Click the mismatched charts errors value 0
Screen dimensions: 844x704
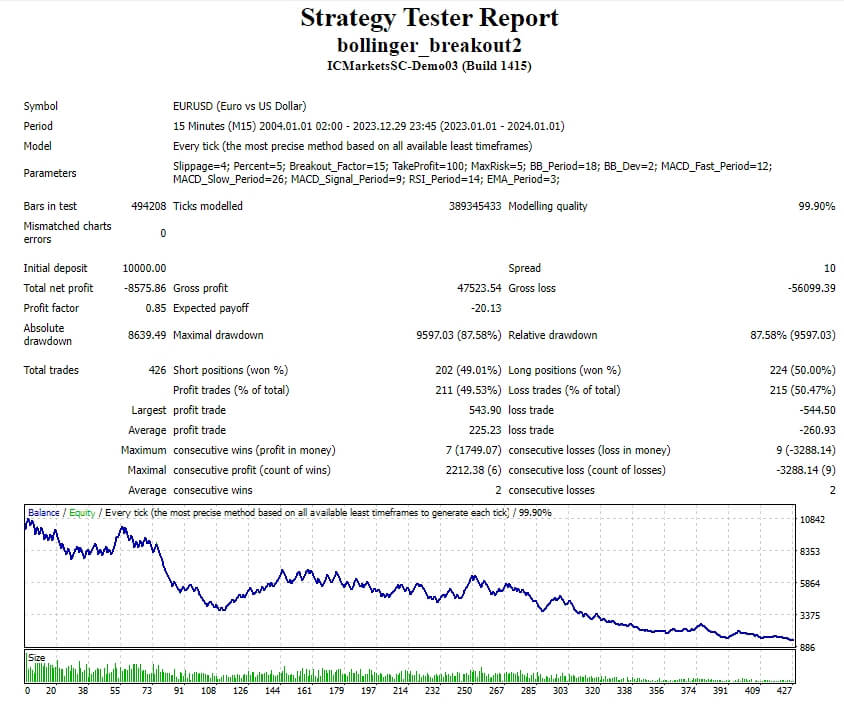[163, 233]
